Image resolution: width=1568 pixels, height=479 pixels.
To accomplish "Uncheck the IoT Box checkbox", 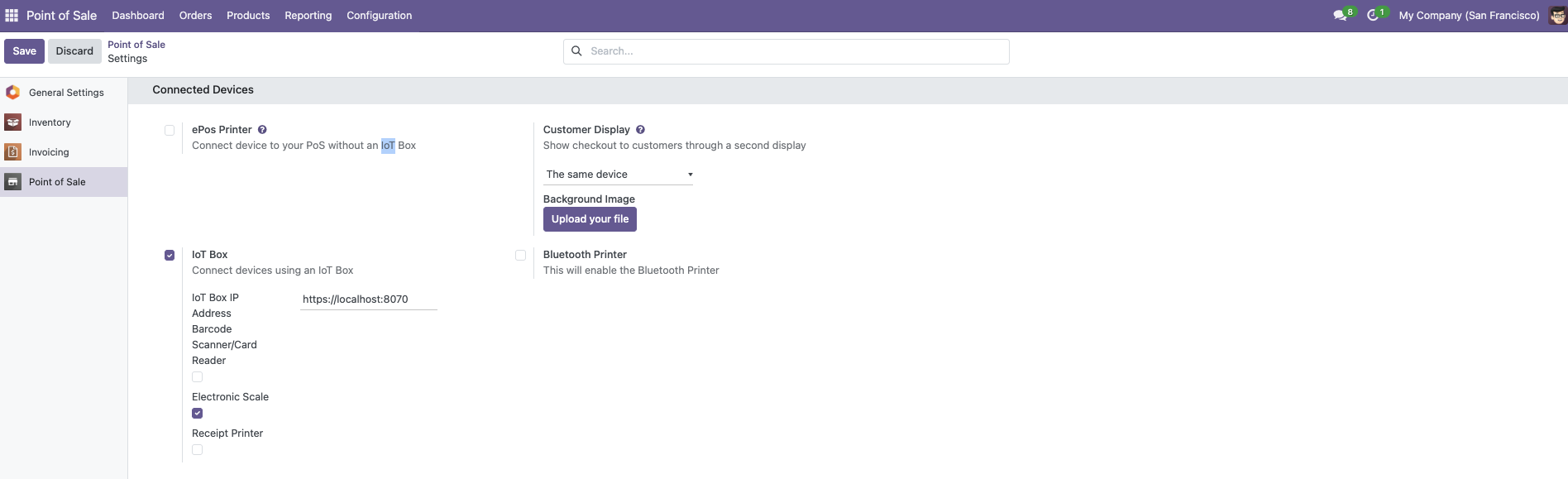I will pos(170,255).
